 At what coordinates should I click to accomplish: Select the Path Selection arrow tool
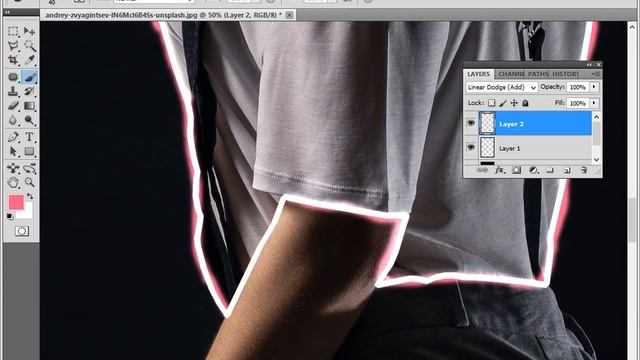point(13,151)
